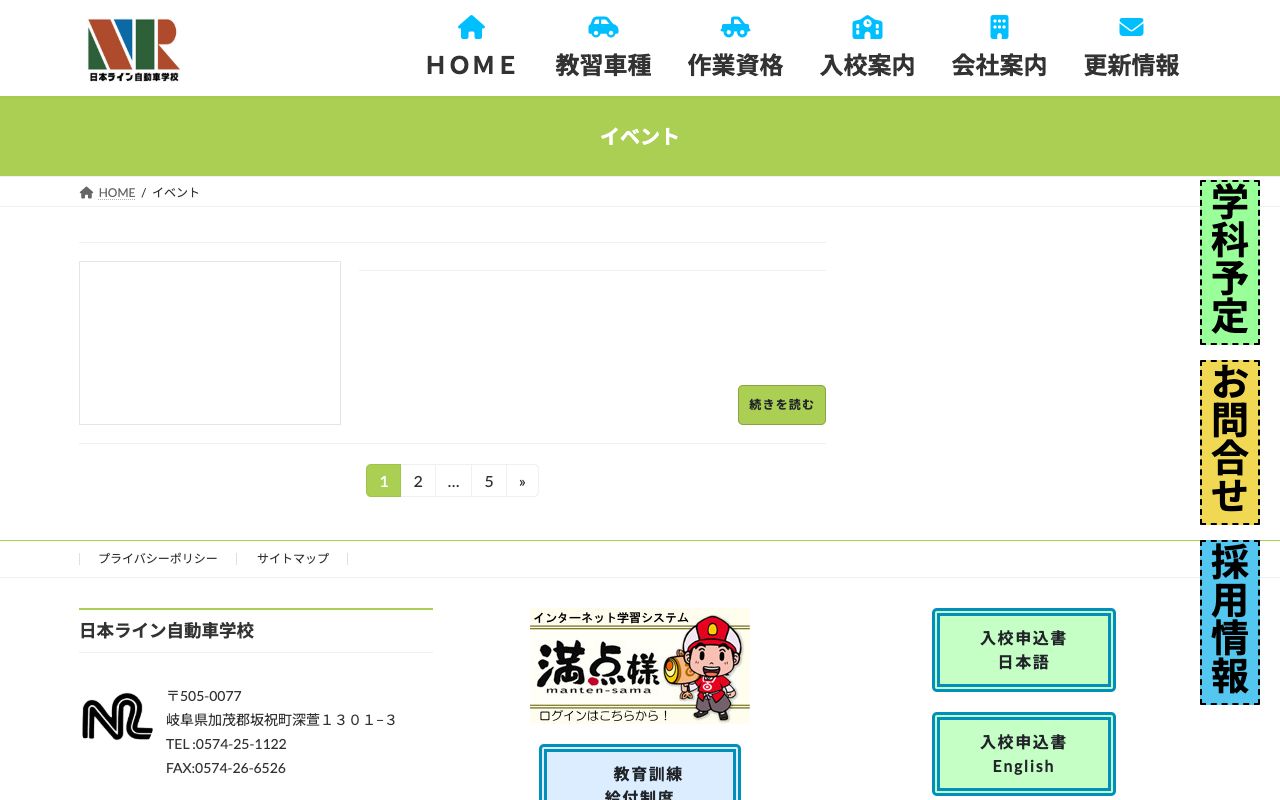
Task: Click the truck icon above 作業資格
Action: click(735, 27)
